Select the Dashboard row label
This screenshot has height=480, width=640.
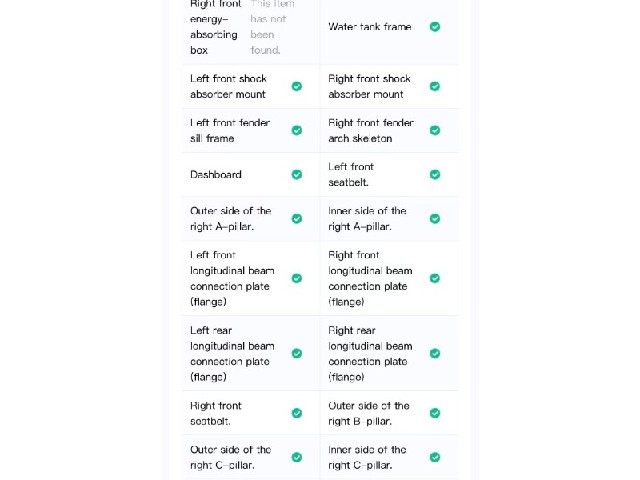(216, 175)
